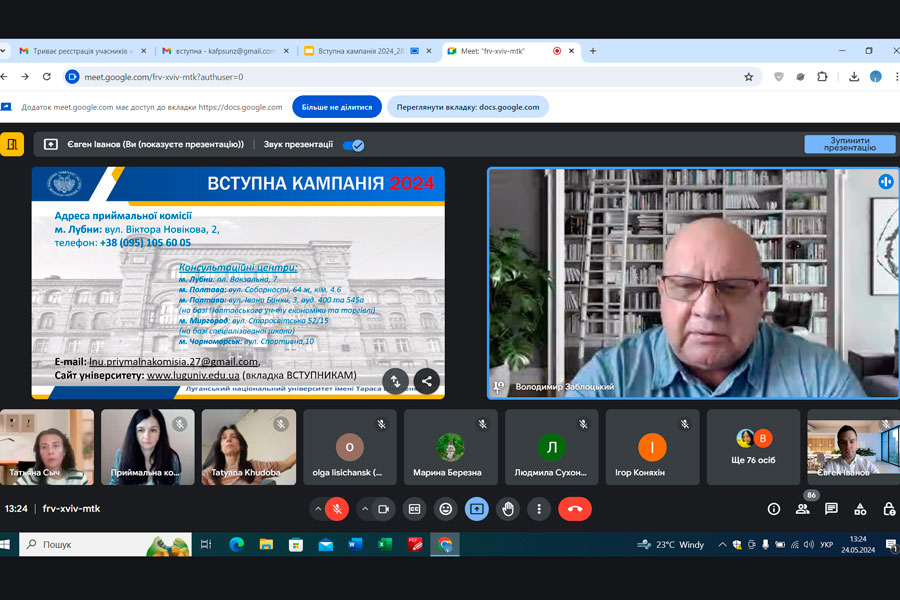
Task: Open Task View on the taskbar
Action: 206,544
